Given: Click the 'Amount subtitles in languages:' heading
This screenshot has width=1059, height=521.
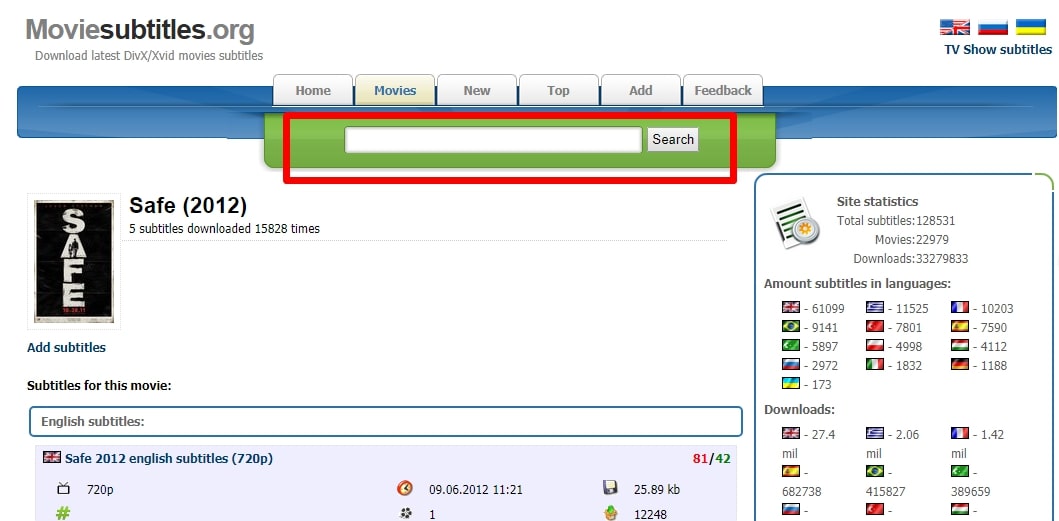Looking at the screenshot, I should tap(857, 284).
